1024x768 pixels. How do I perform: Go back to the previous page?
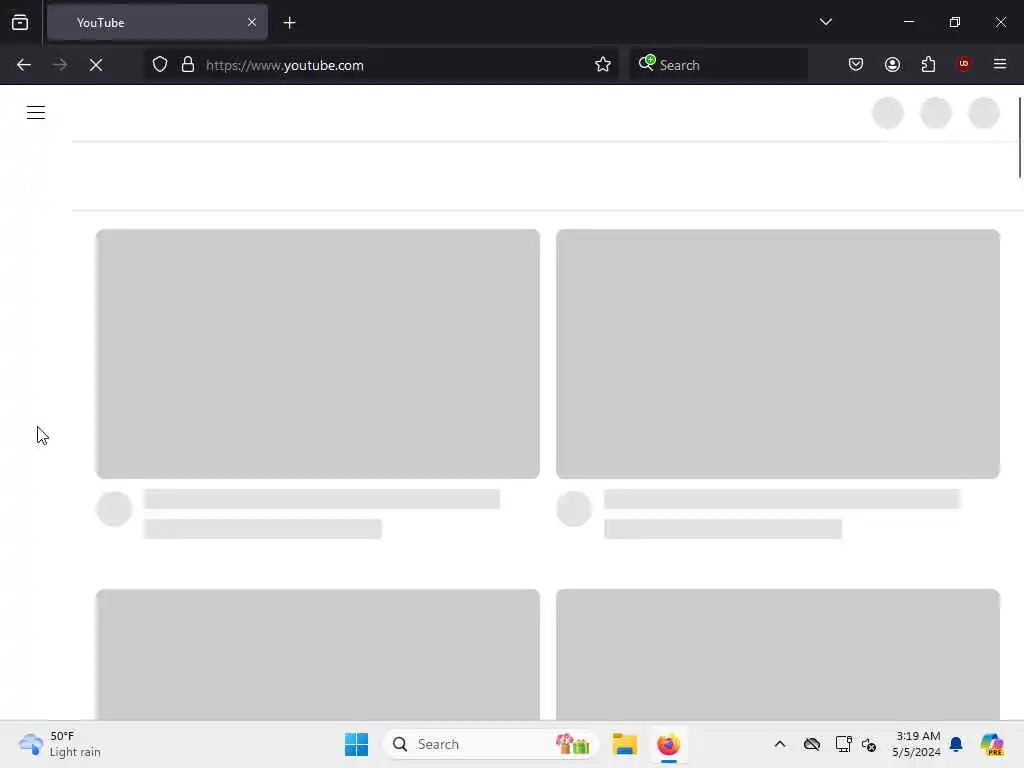click(x=24, y=65)
